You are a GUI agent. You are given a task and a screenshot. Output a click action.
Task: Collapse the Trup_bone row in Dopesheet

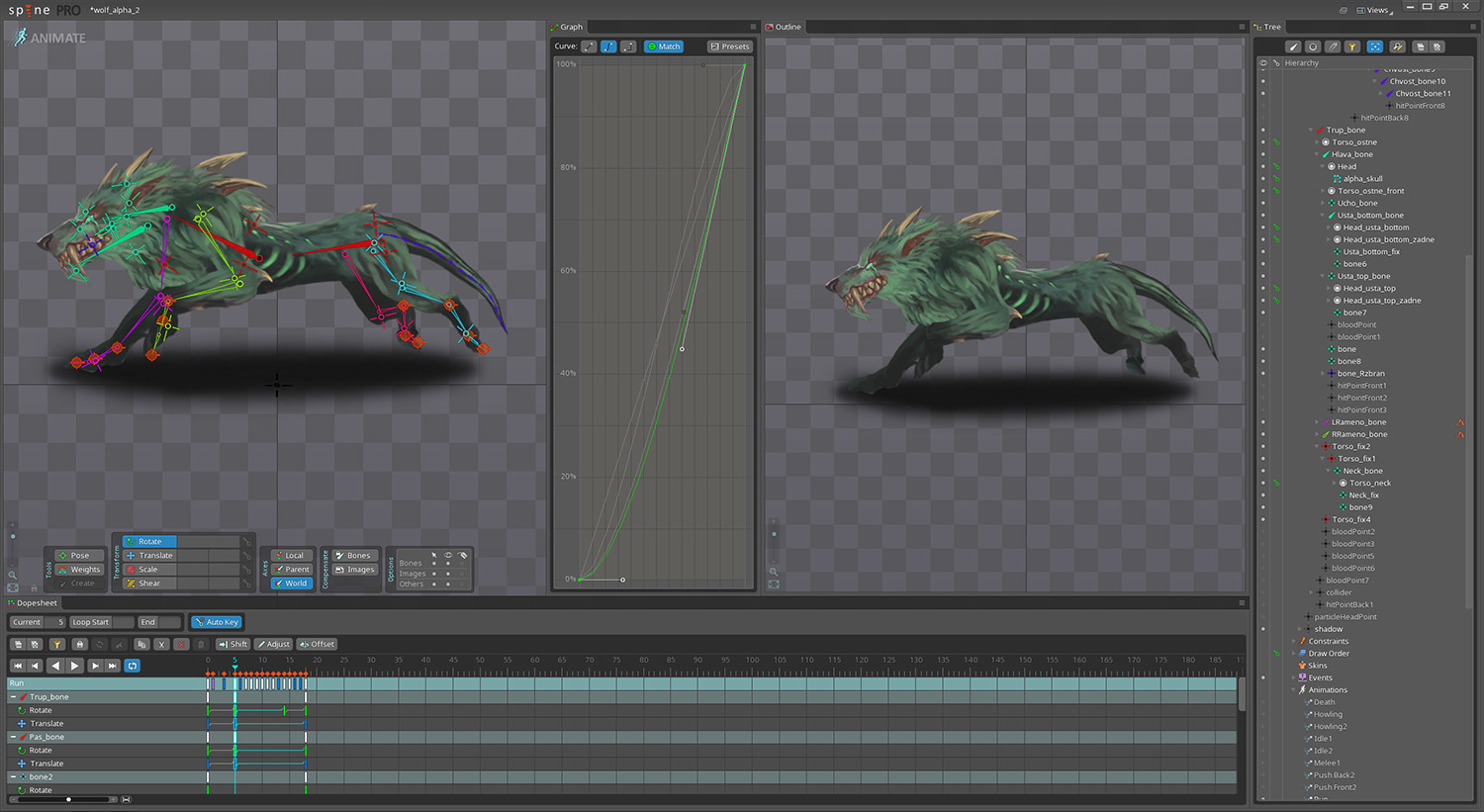13,697
